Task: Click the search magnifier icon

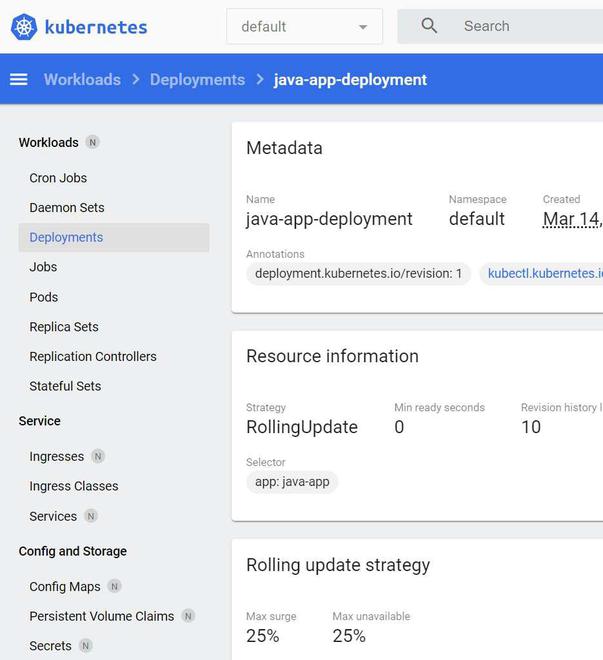Action: [429, 26]
